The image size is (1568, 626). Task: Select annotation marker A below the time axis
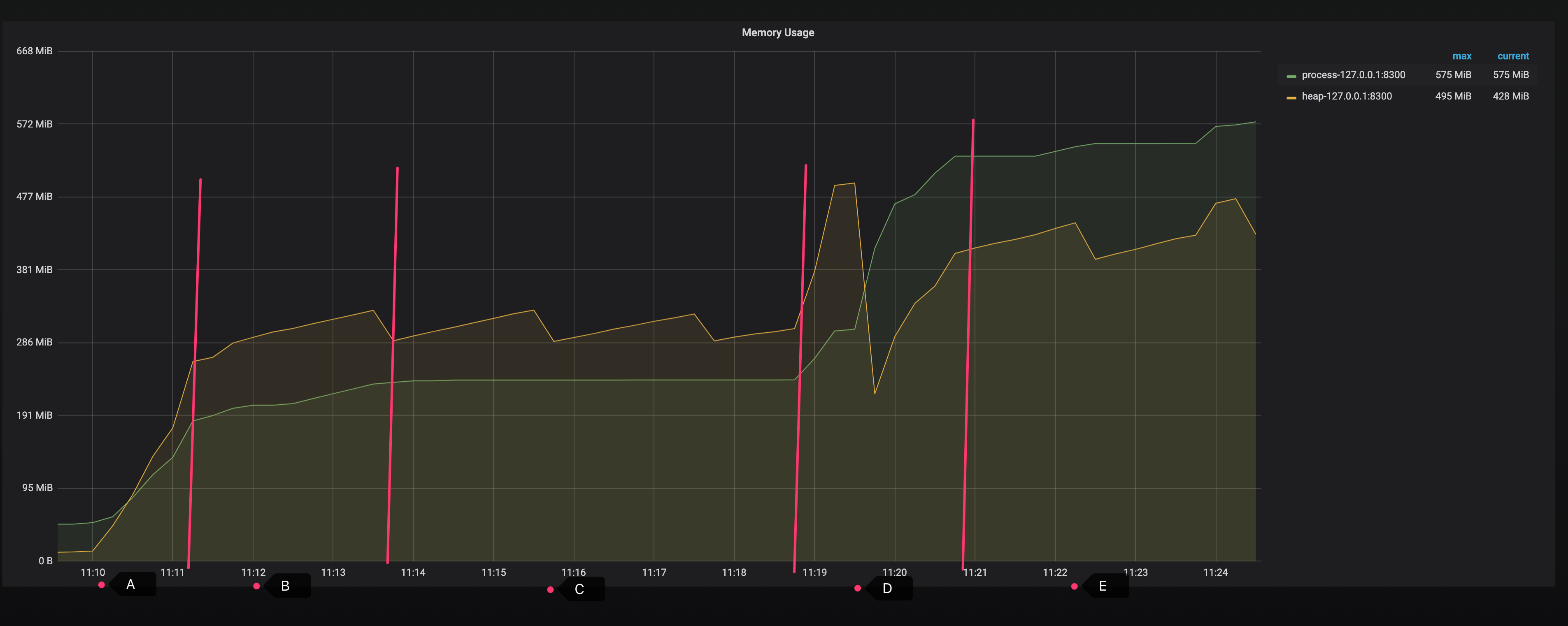coord(130,584)
